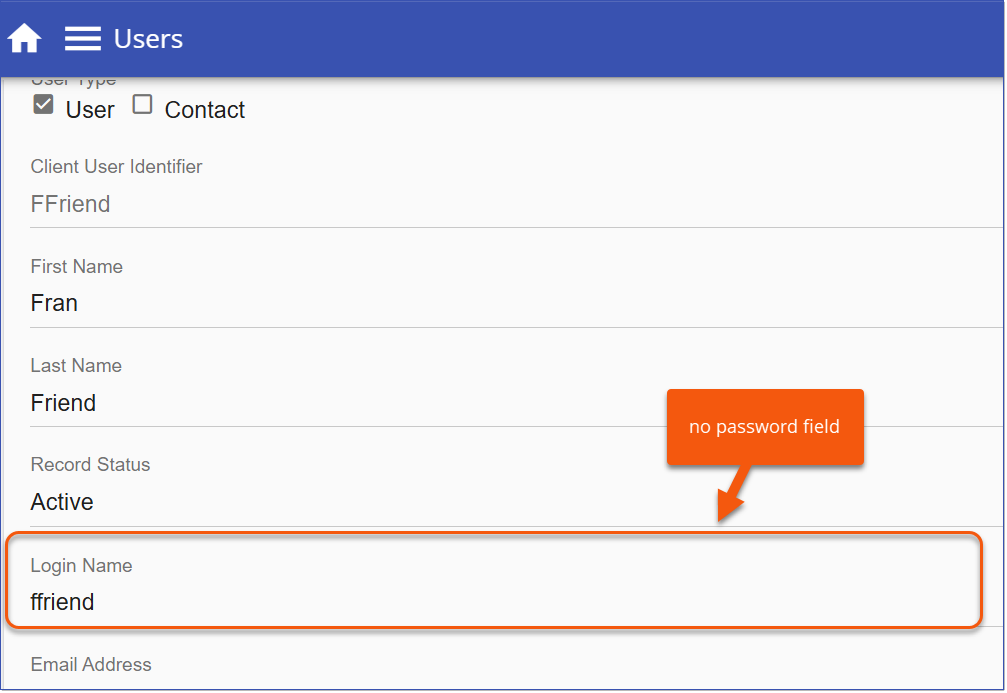
Task: Click the Login Name label
Action: point(81,566)
